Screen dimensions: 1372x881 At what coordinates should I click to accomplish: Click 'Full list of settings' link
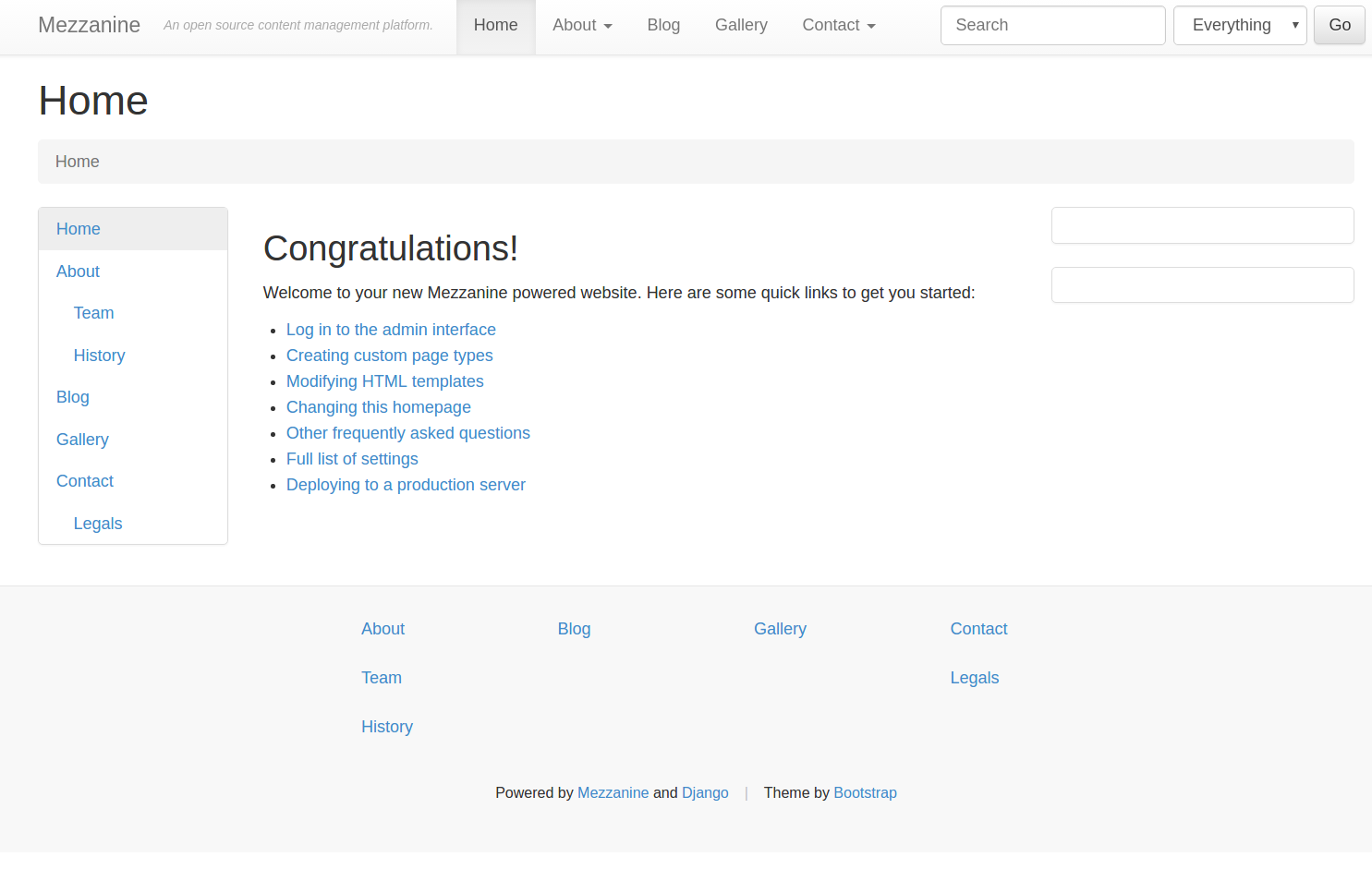pos(352,459)
